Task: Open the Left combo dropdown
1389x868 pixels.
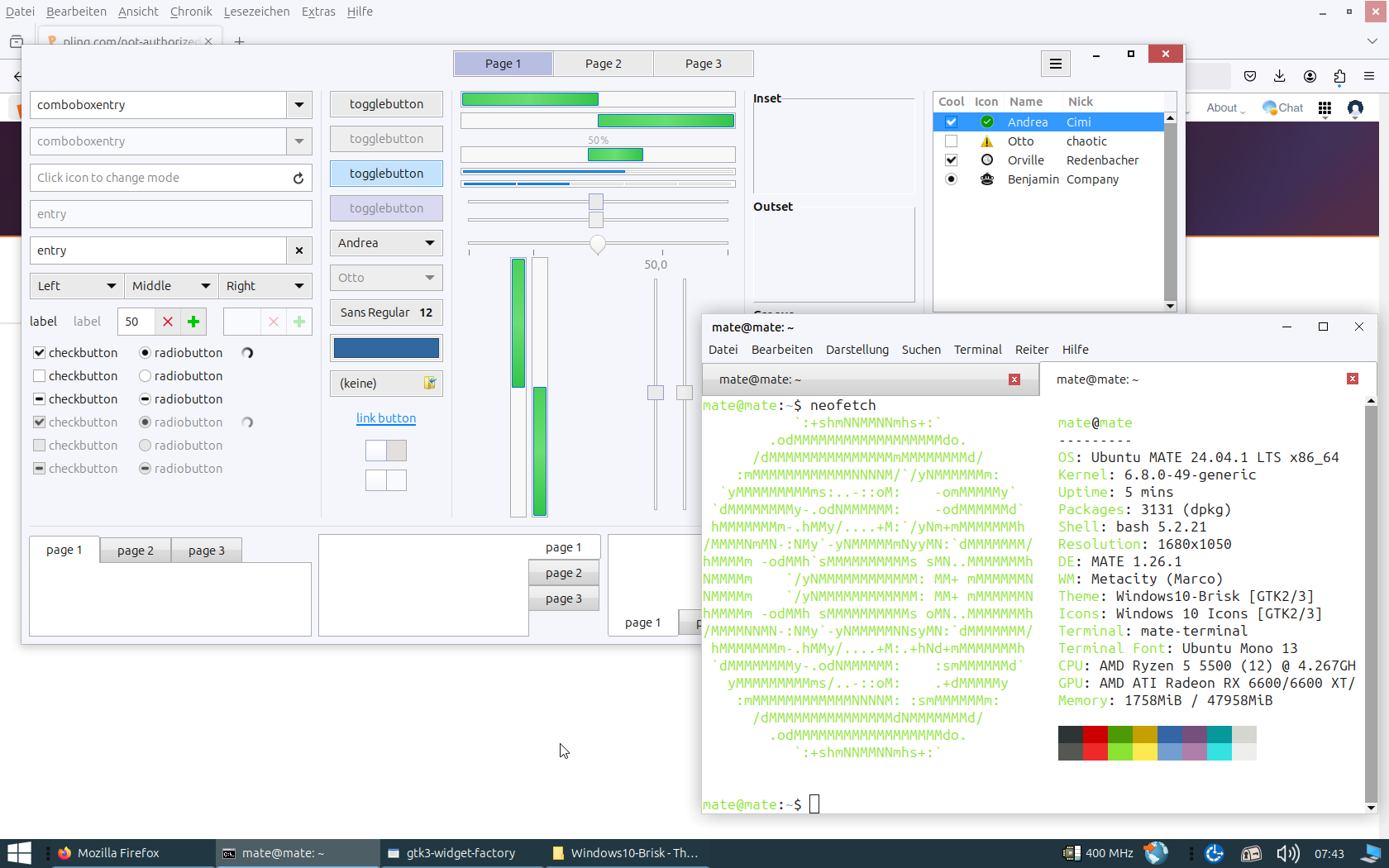Action: click(77, 286)
